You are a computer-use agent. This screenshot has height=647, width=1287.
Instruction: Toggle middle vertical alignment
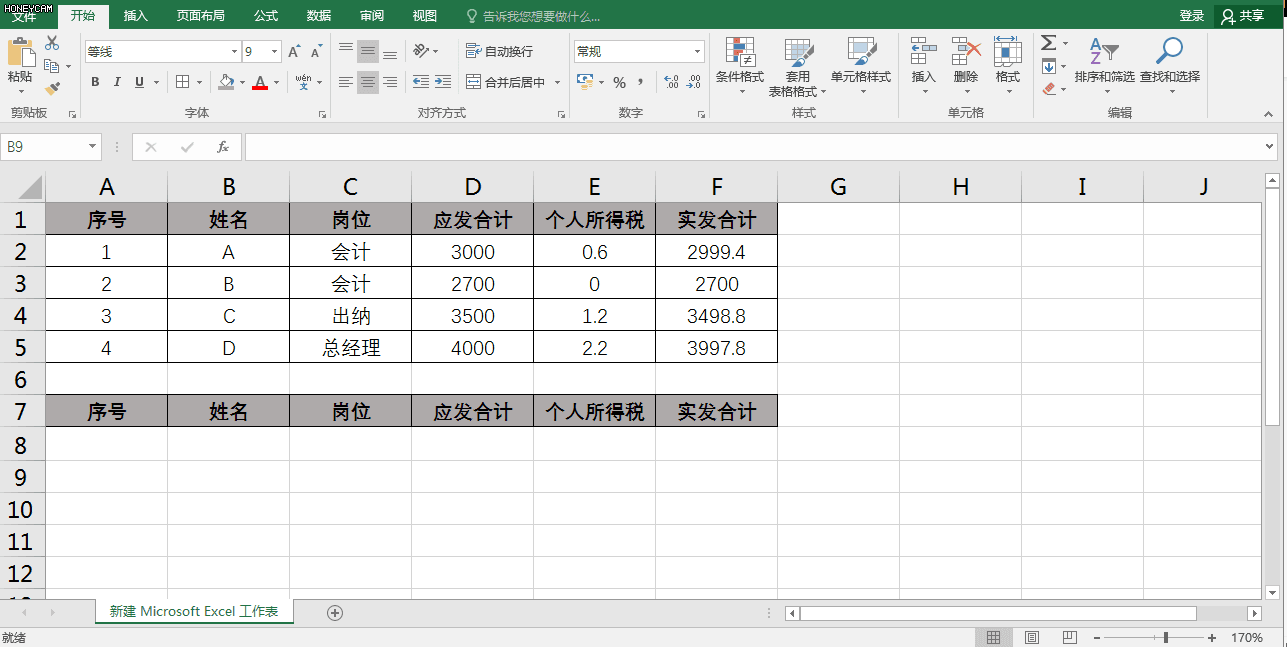pos(368,51)
